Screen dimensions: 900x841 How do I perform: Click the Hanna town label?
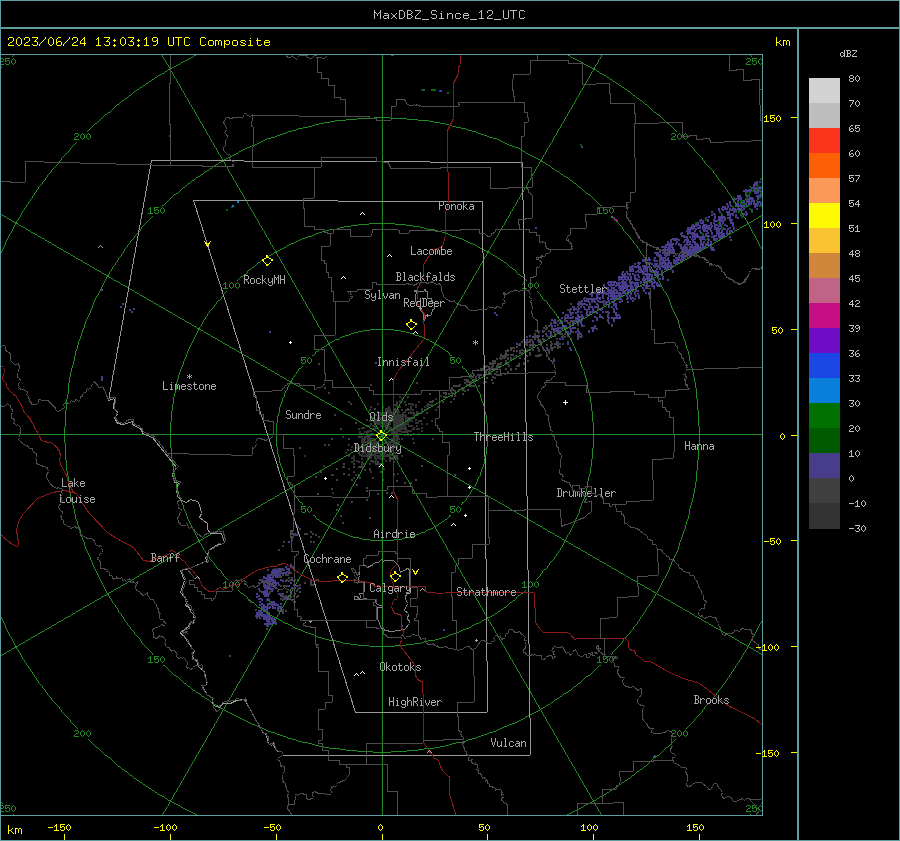699,446
